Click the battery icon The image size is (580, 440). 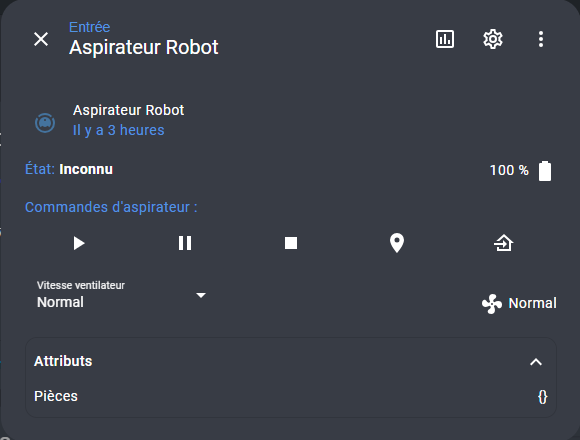[x=544, y=171]
